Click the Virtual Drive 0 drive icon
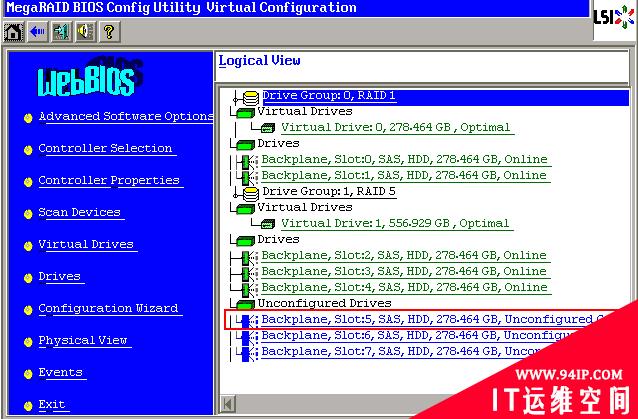This screenshot has height=419, width=638. pyautogui.click(x=268, y=128)
